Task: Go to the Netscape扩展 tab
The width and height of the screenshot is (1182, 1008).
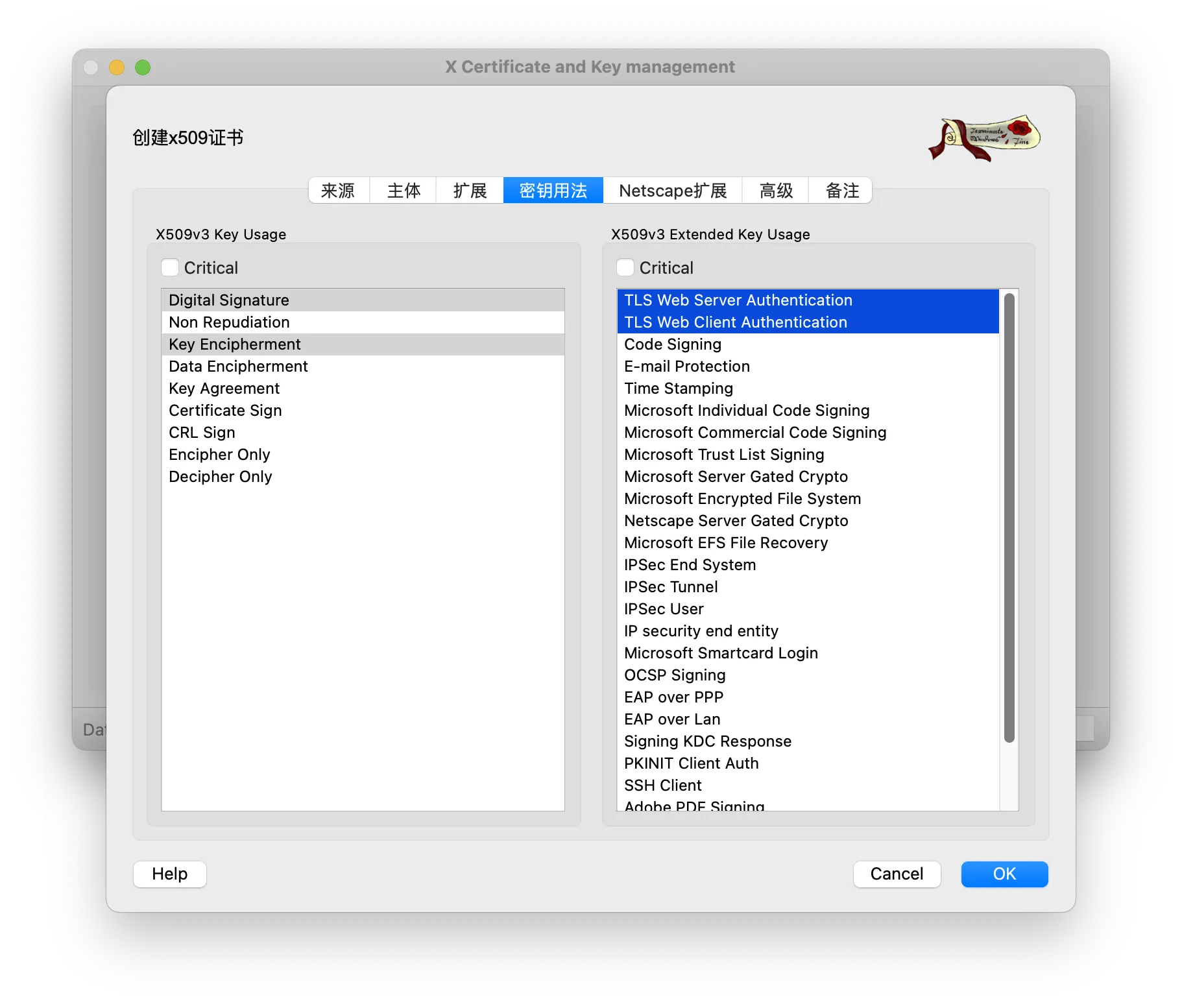Action: [673, 191]
